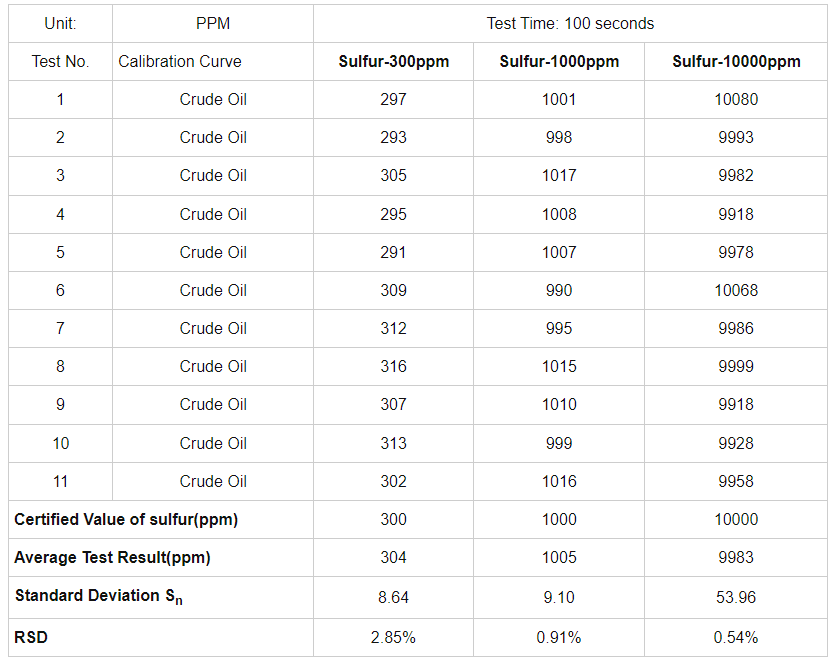Select the 10068 reading in test 6
Viewport: 833px width, 660px height.
click(x=737, y=291)
